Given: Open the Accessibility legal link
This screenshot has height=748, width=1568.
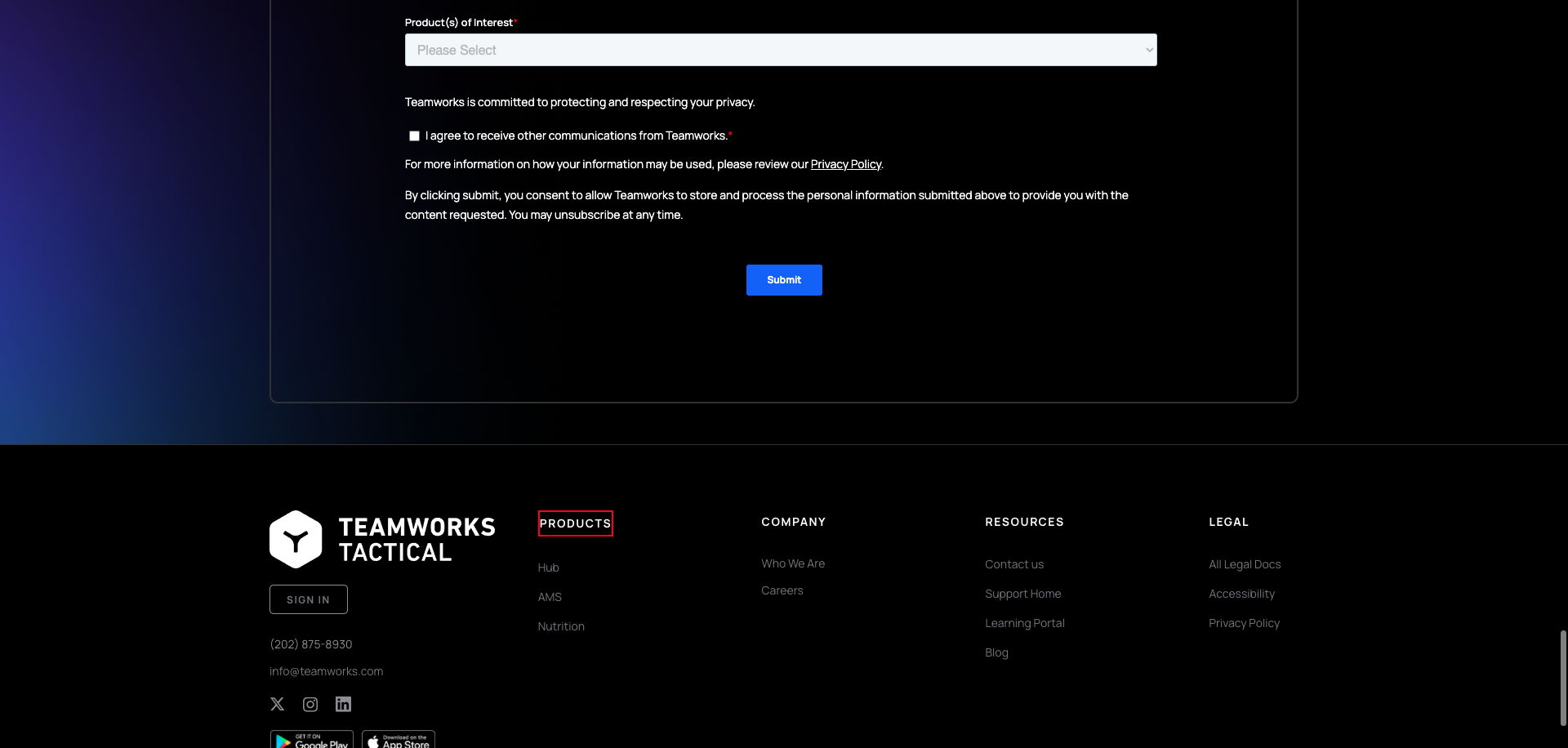Looking at the screenshot, I should coord(1241,593).
